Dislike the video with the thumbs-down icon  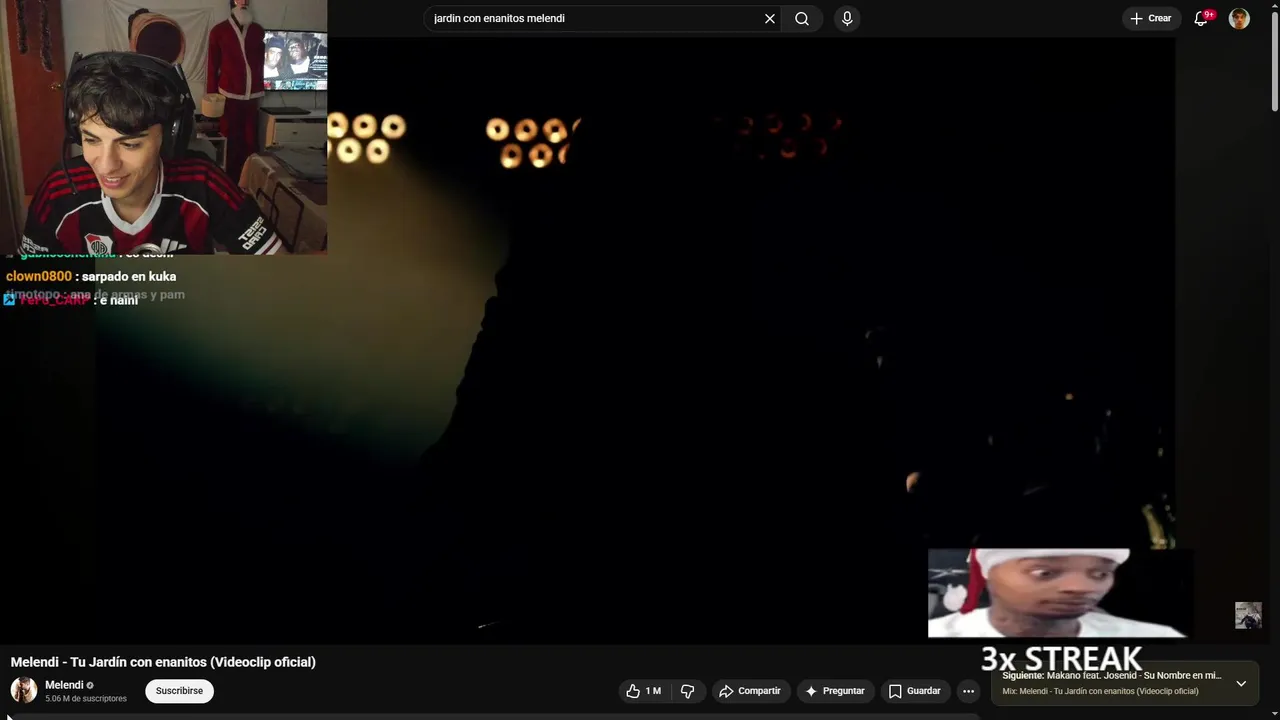tap(687, 691)
